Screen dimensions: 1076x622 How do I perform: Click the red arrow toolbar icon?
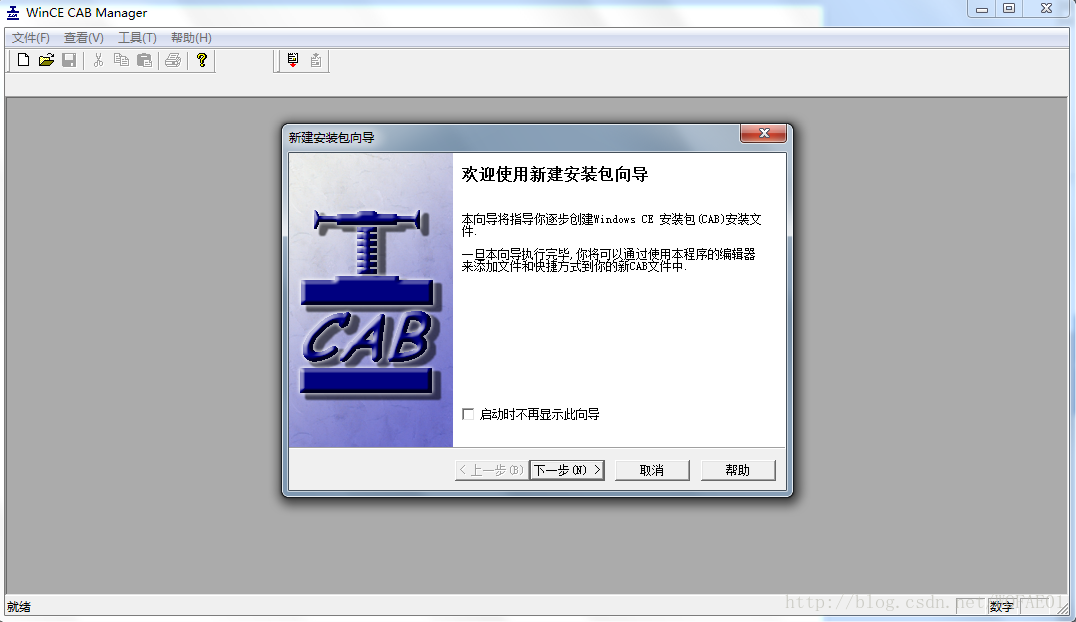293,60
